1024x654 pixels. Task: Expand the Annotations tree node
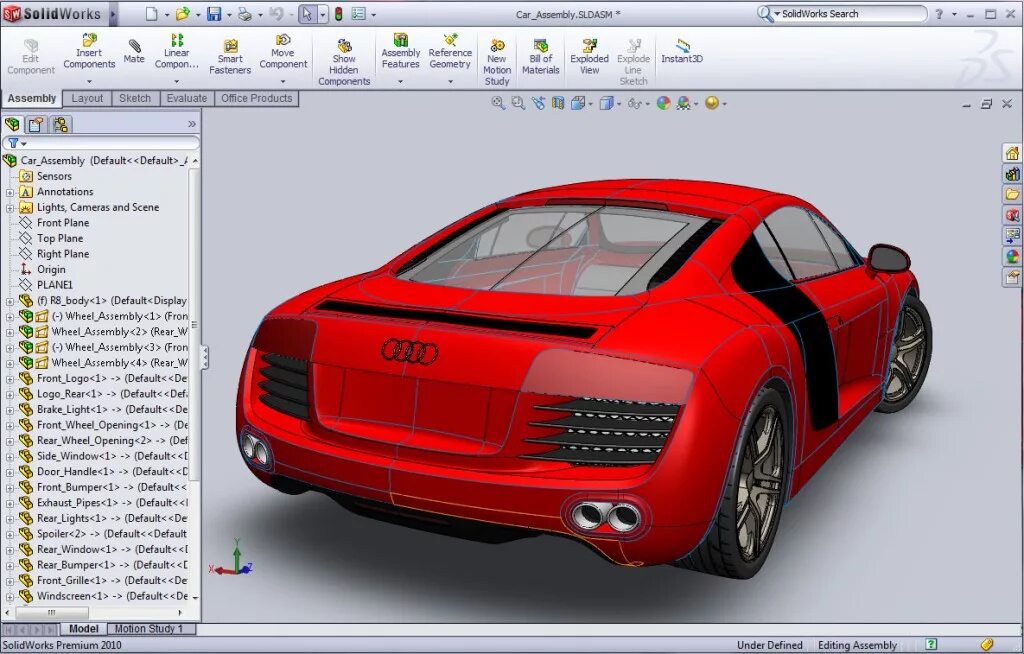click(10, 192)
